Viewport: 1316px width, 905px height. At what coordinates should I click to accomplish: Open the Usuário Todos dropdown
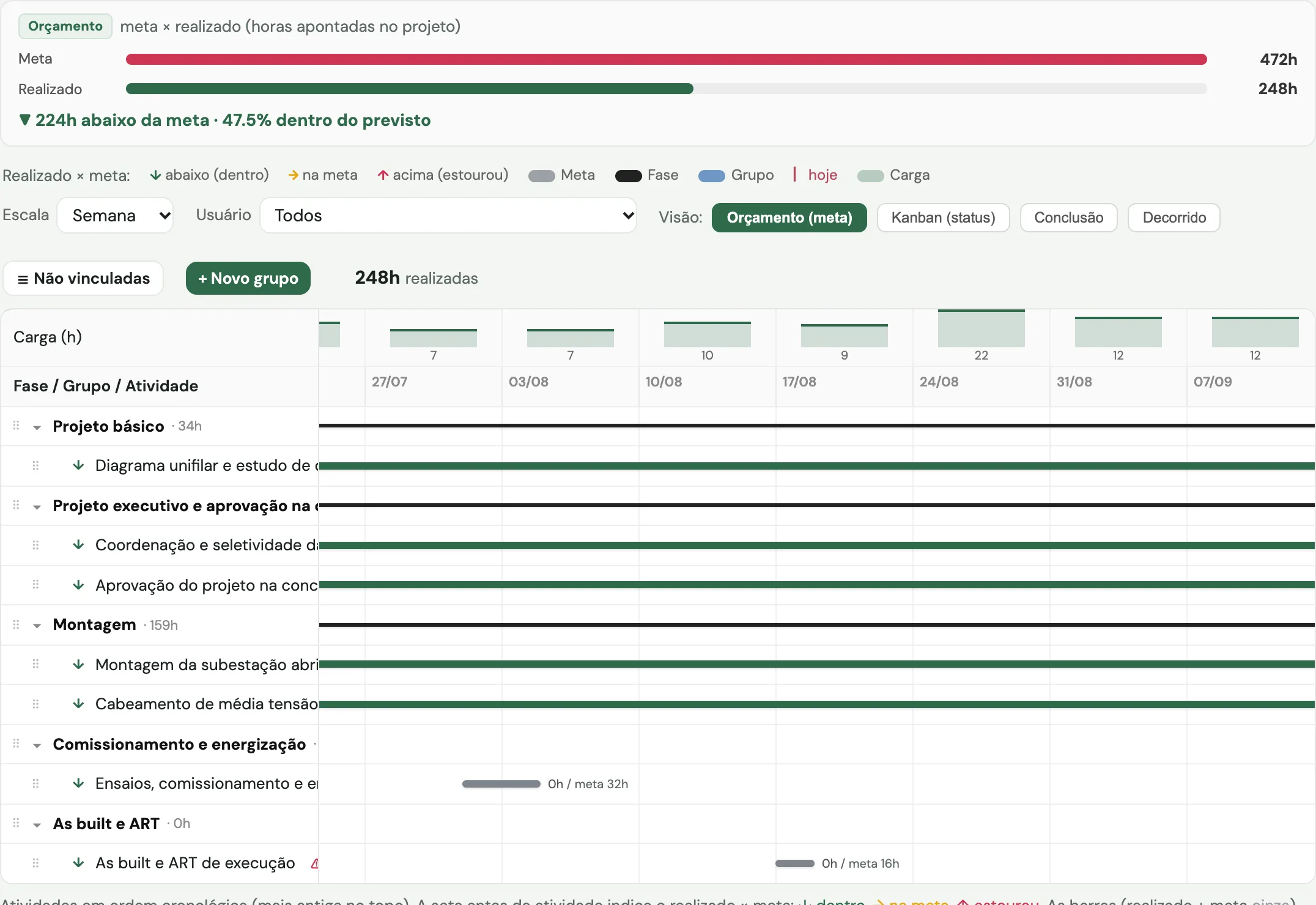[x=448, y=215]
